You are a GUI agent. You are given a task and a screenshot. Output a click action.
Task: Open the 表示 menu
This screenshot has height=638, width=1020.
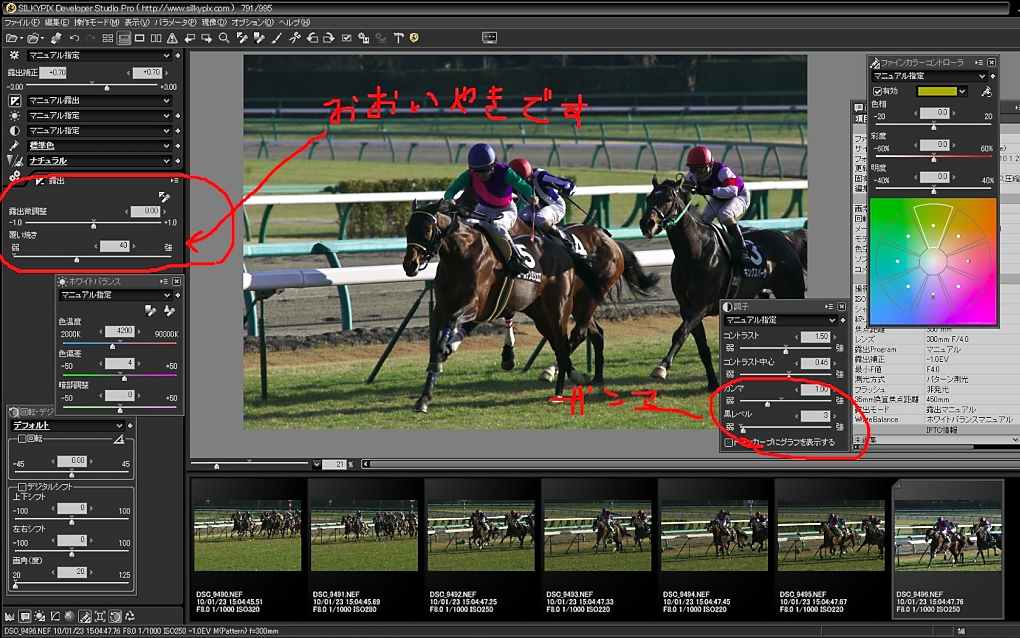[137, 22]
